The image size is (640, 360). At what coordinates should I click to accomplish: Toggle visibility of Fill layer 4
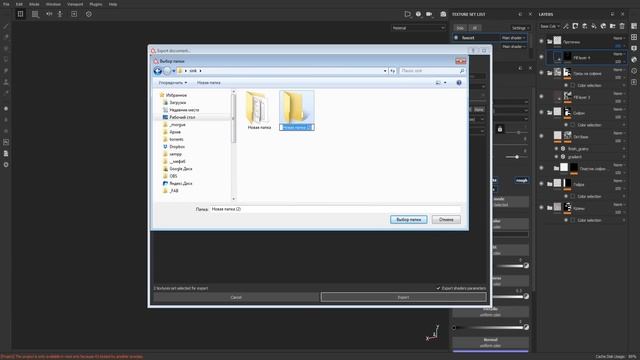point(542,57)
